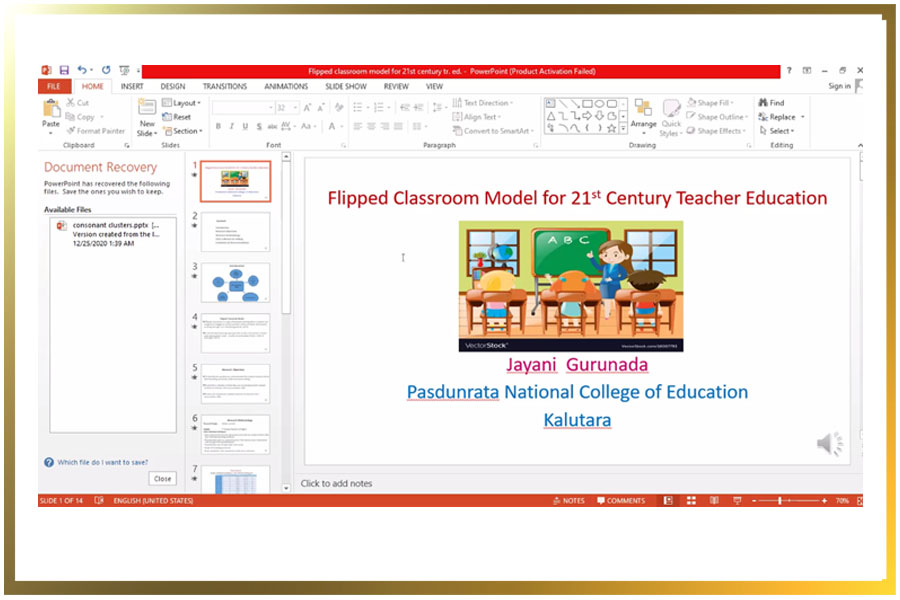This screenshot has height=600, width=900.
Task: Close the Document Recovery pane
Action: point(162,478)
